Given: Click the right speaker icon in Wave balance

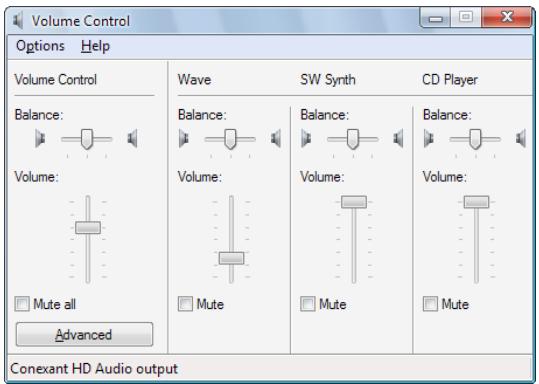Looking at the screenshot, I should (x=276, y=139).
